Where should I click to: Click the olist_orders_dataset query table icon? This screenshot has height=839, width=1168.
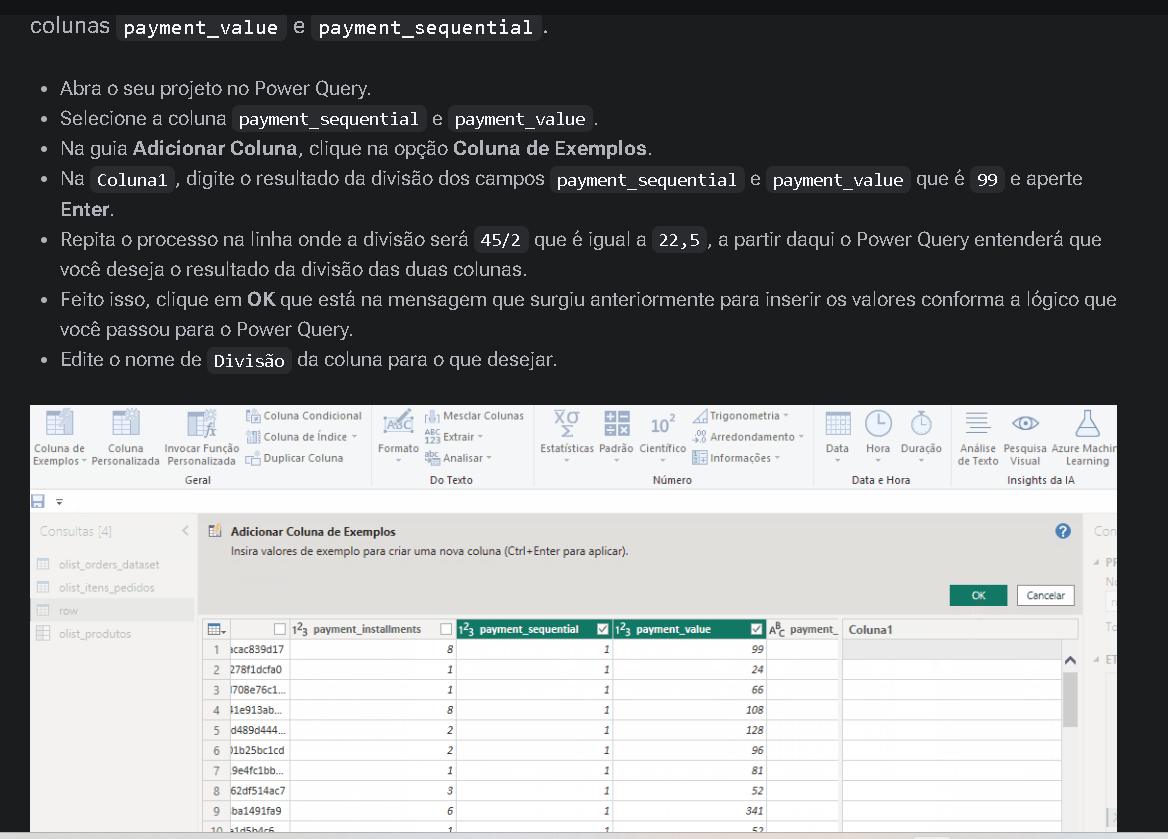43,564
